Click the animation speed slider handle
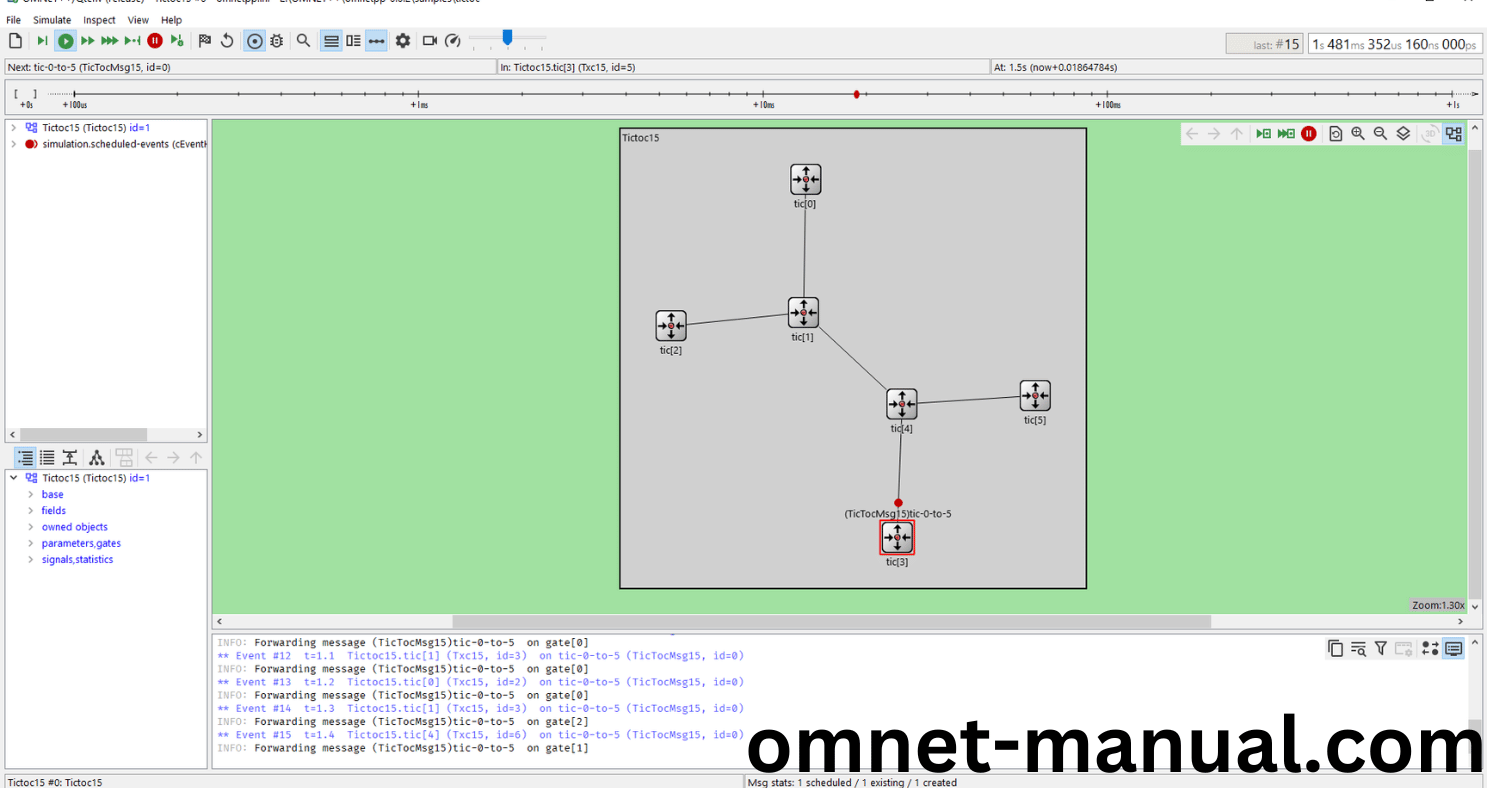The image size is (1487, 788). (507, 37)
